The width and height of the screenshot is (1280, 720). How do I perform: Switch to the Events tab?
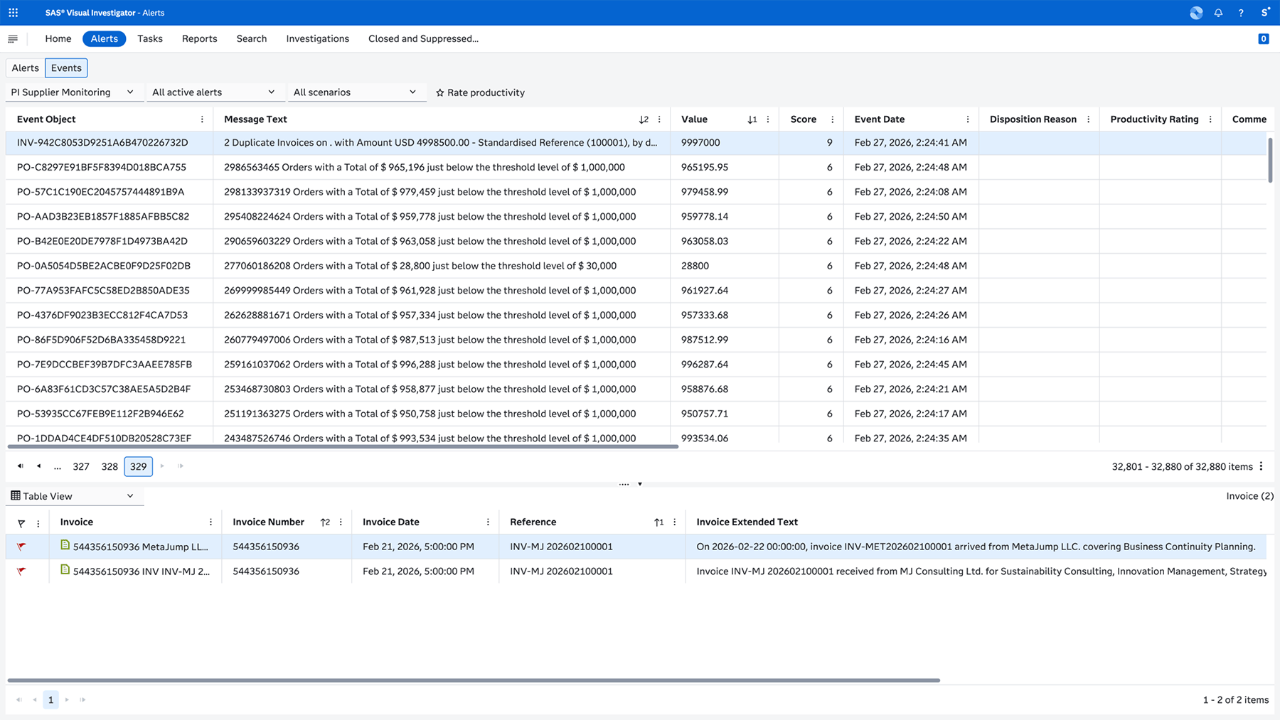pyautogui.click(x=66, y=67)
